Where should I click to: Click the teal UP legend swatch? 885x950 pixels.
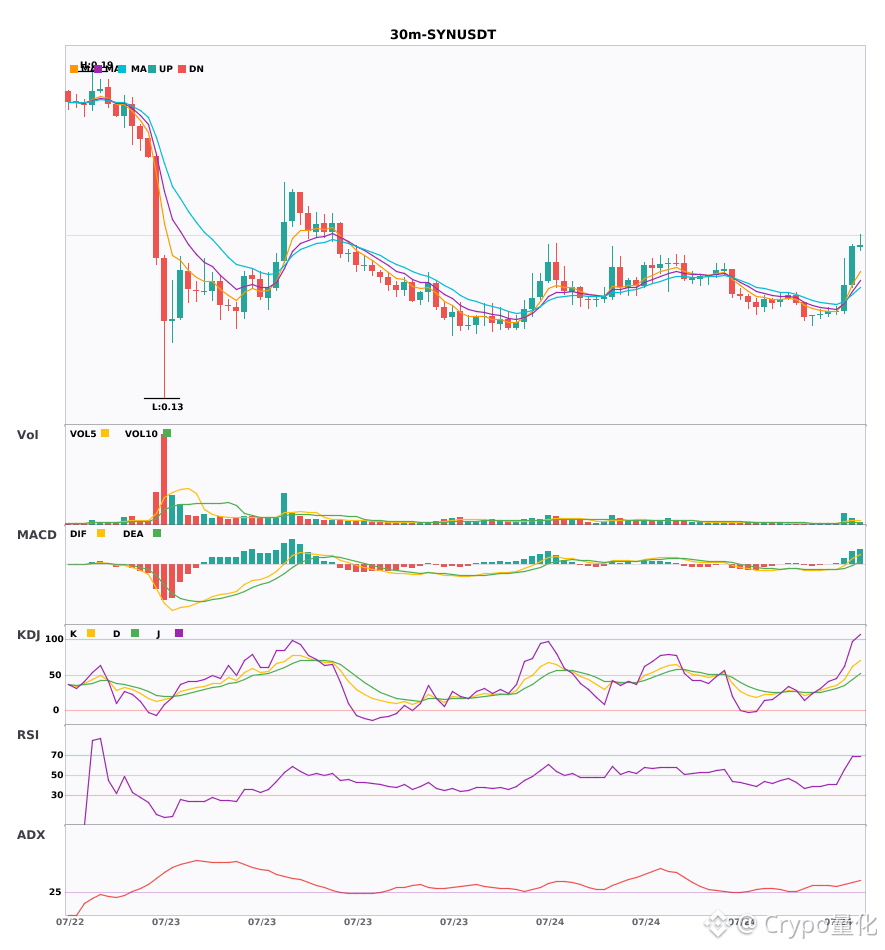(x=152, y=69)
